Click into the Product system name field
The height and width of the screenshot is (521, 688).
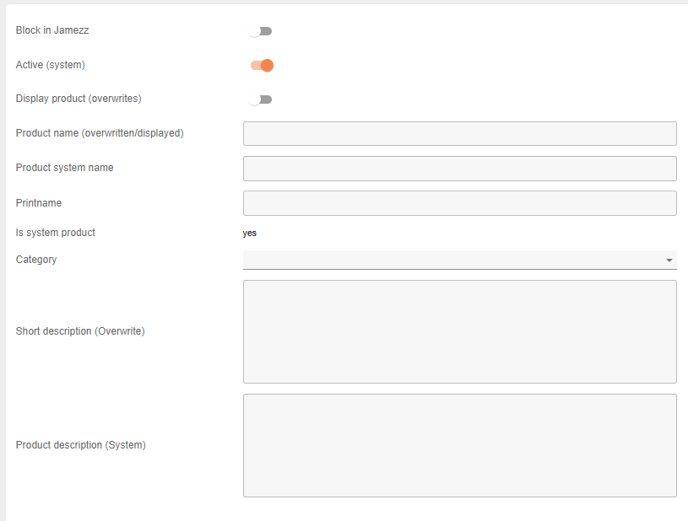459,168
